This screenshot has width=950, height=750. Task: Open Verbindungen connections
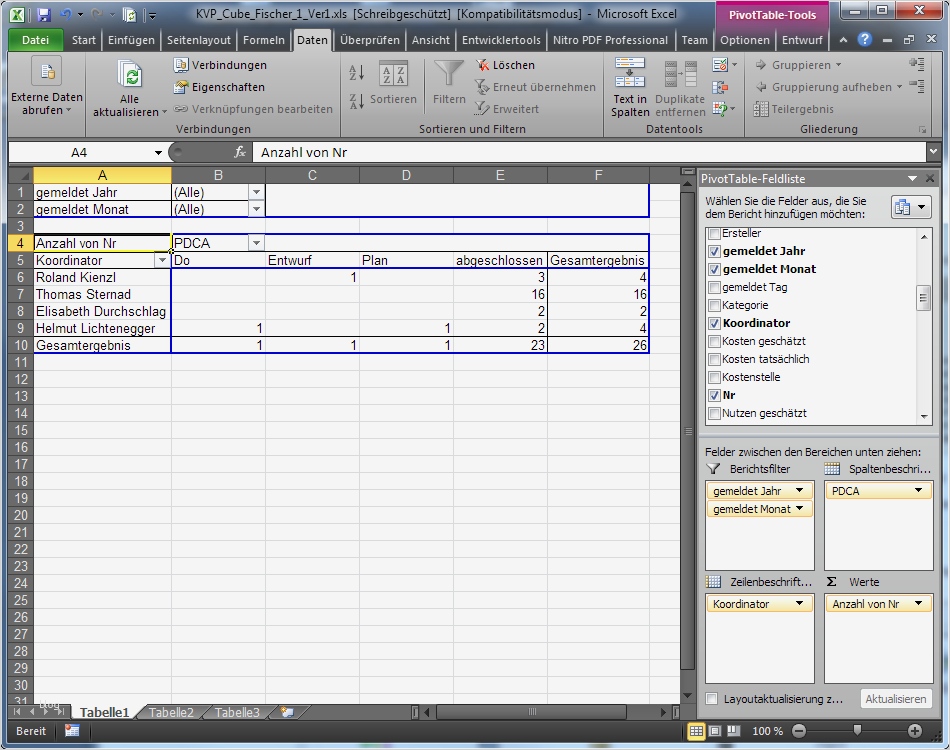click(221, 65)
